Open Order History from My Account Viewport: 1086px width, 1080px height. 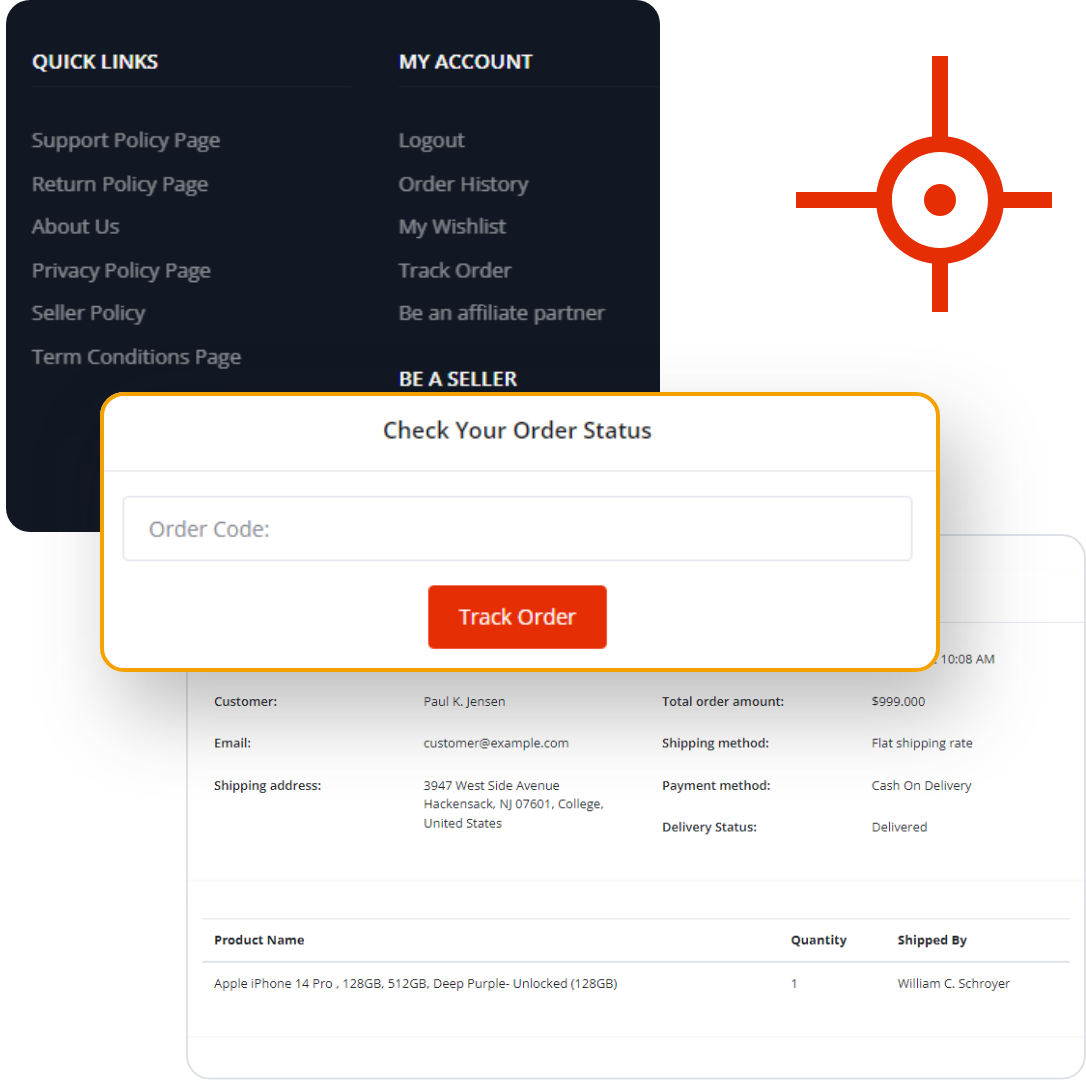(x=463, y=184)
